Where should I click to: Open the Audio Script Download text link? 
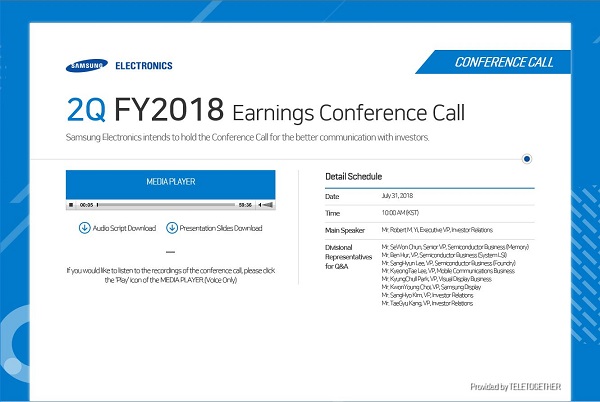click(124, 227)
